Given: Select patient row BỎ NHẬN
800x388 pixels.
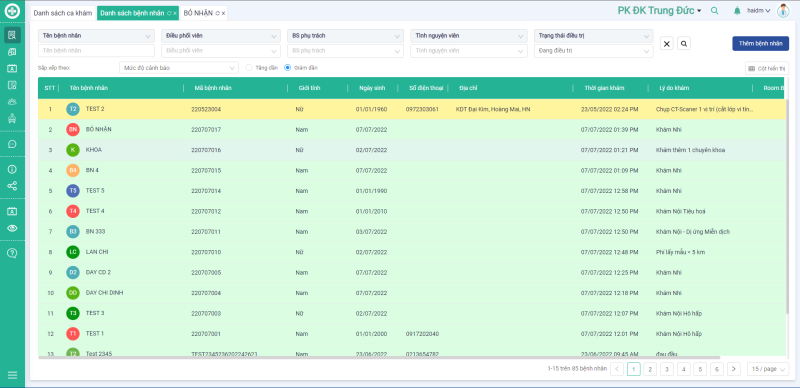Looking at the screenshot, I should point(412,130).
